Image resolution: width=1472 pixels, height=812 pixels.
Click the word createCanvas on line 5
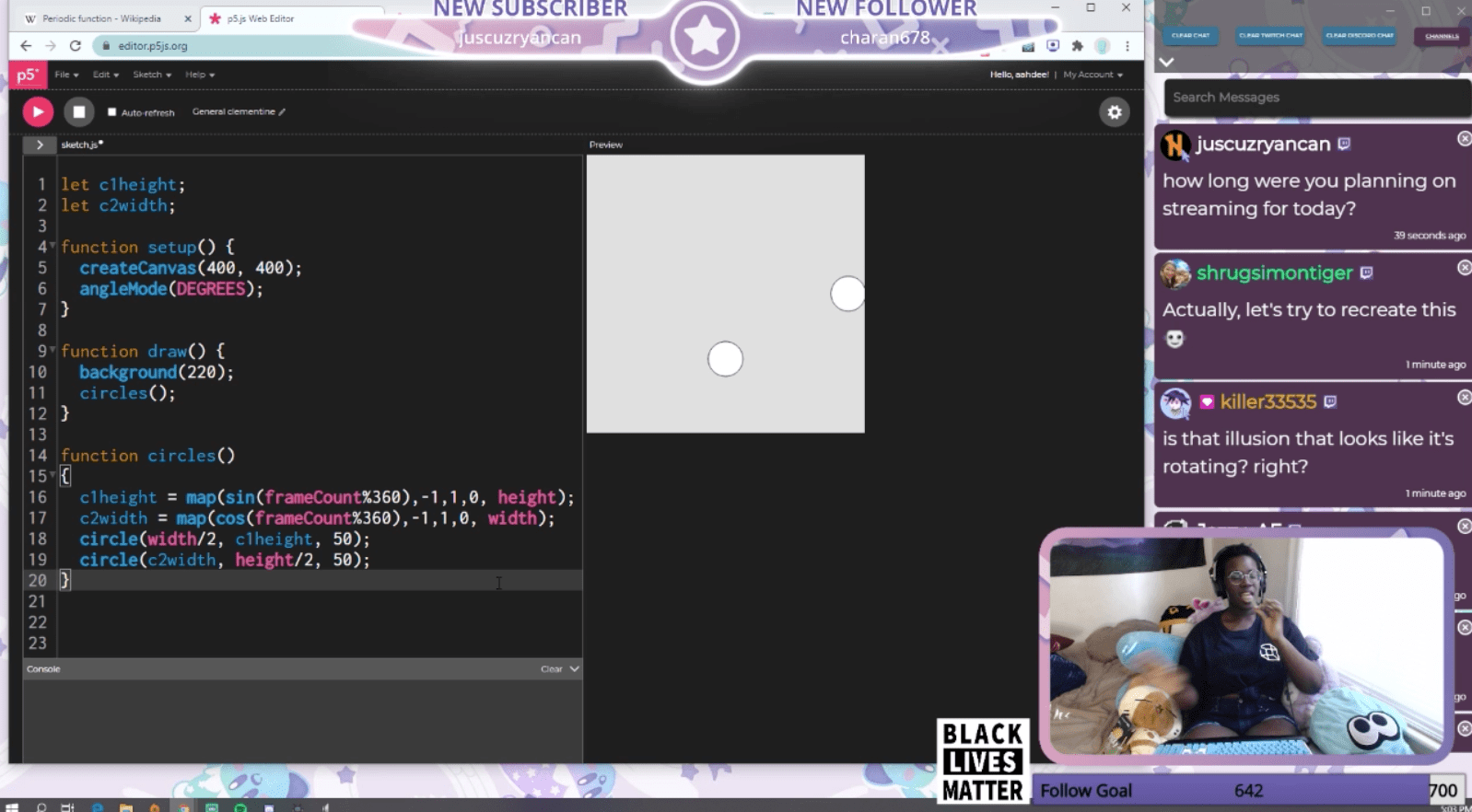coord(138,268)
